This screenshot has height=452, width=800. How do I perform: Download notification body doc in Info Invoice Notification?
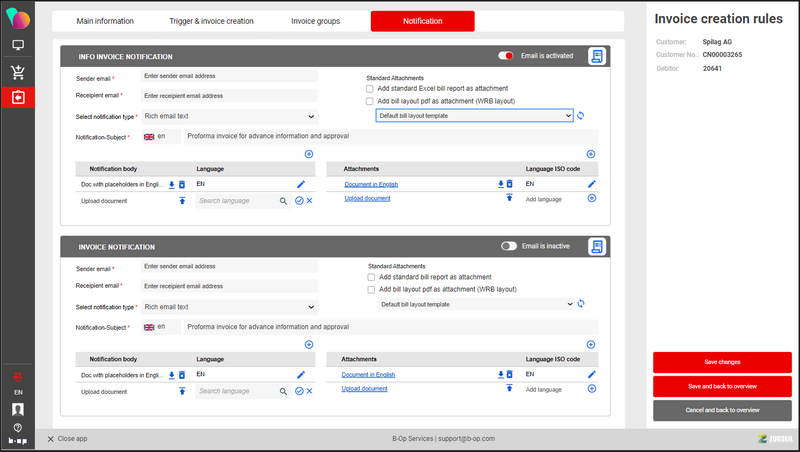click(x=171, y=185)
